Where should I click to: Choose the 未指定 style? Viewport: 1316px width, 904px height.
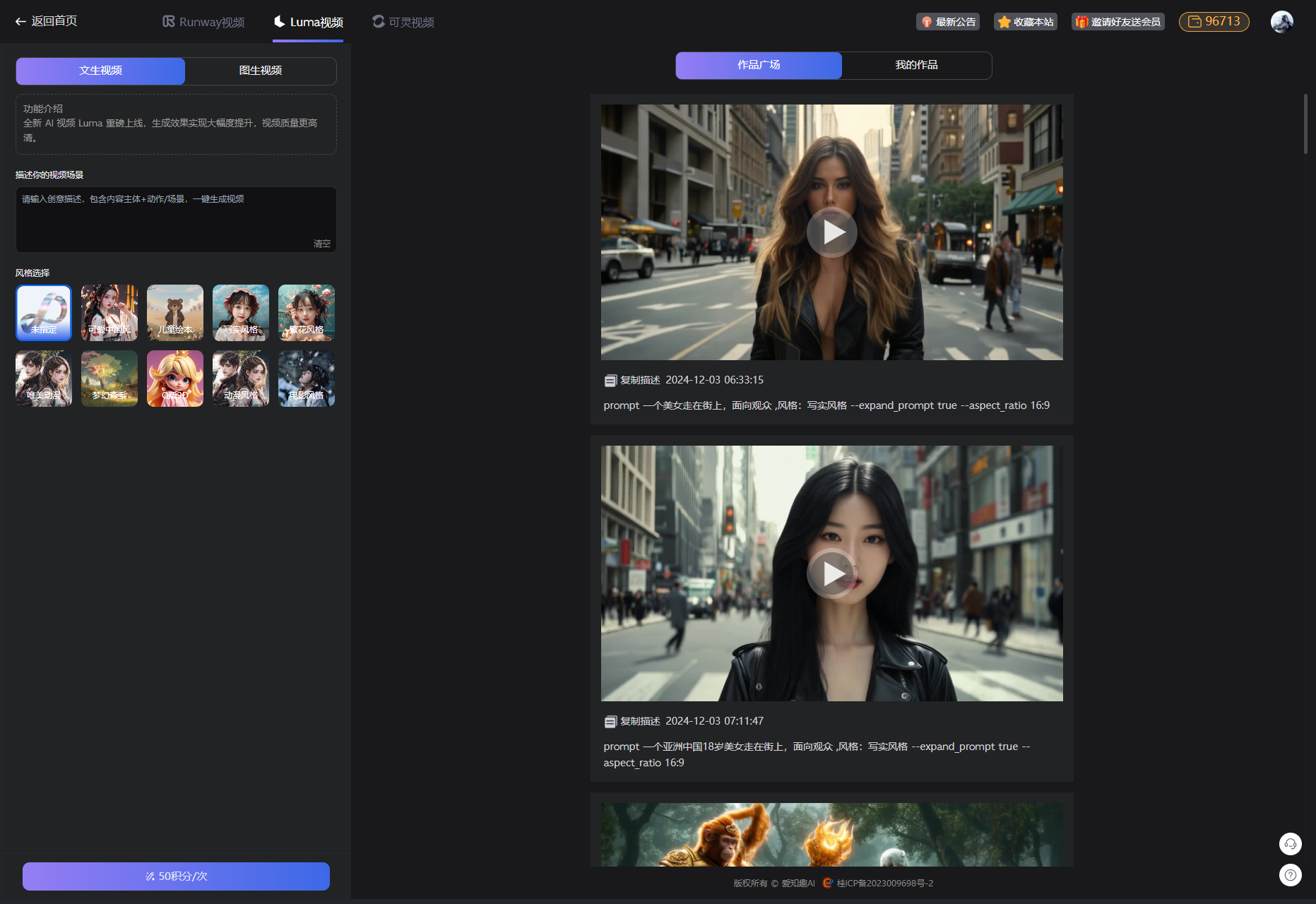tap(44, 313)
